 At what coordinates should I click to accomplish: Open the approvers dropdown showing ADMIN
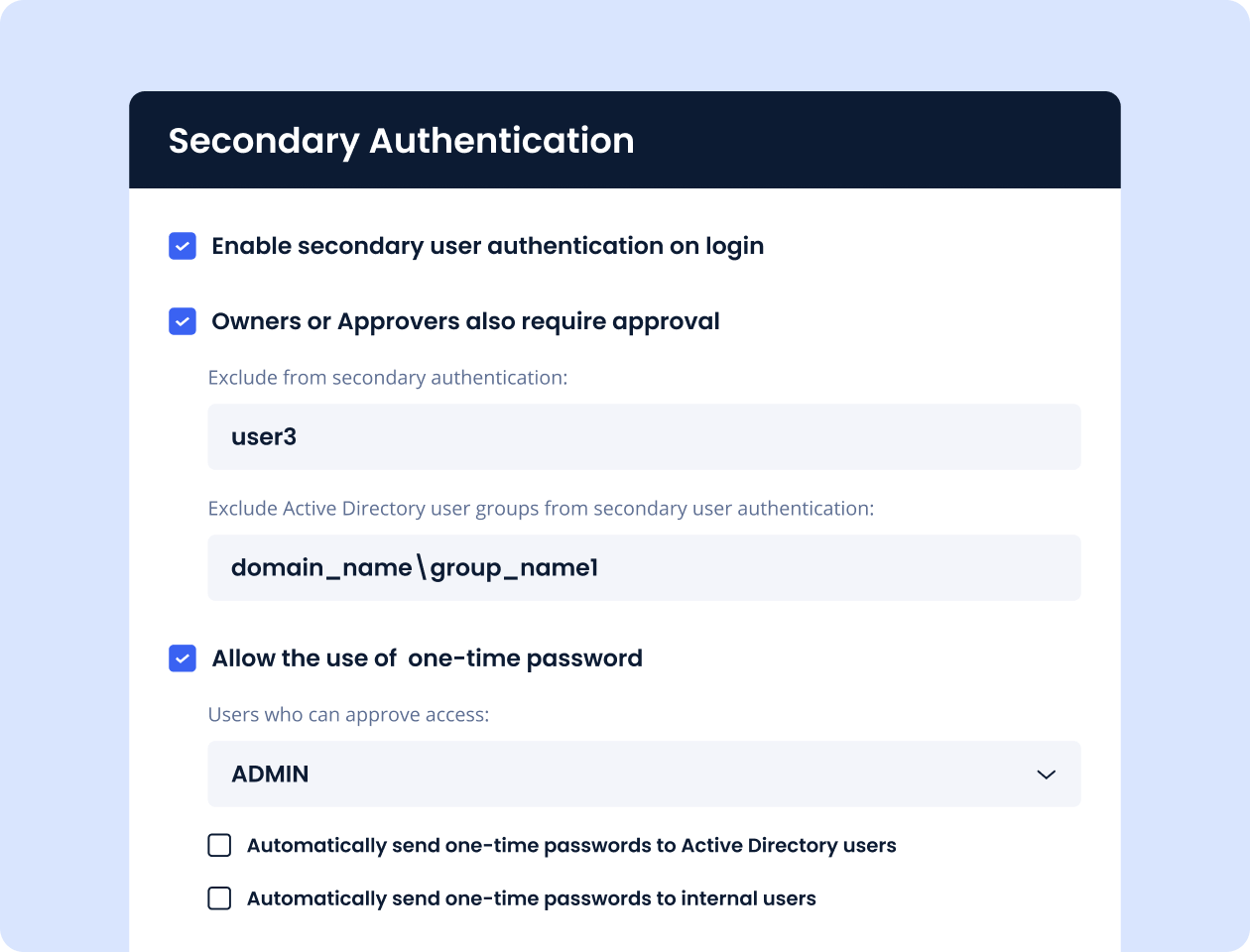643,773
